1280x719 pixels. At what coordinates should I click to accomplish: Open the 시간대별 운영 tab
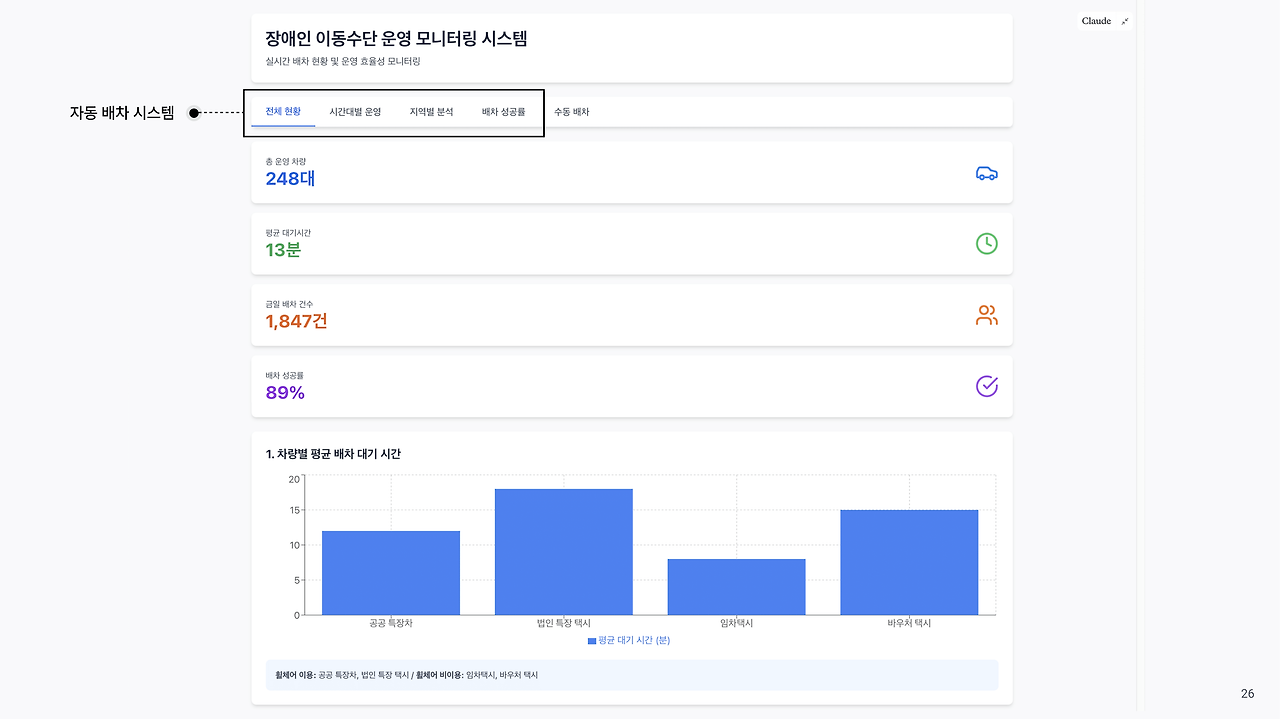355,112
